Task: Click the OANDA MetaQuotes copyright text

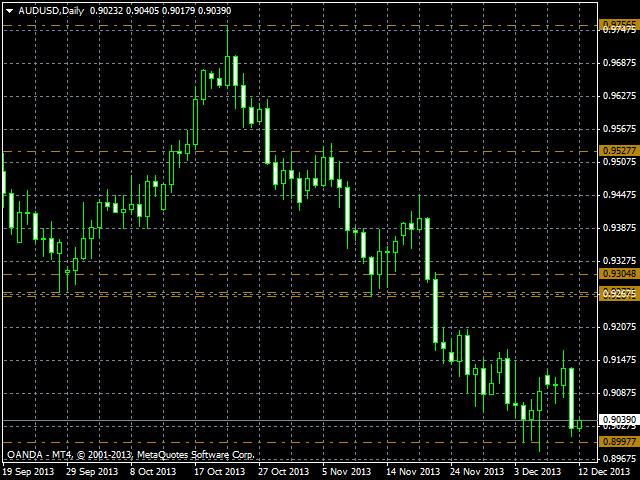Action: pos(130,454)
